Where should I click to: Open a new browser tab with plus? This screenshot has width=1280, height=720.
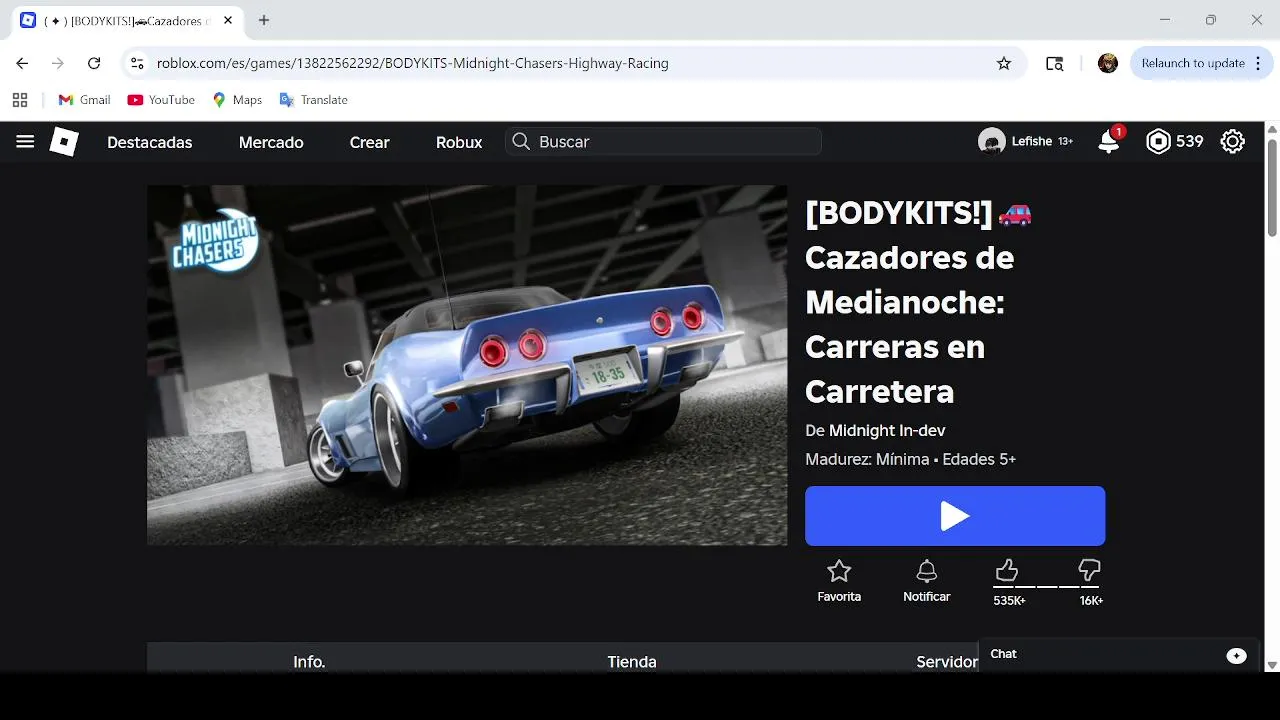264,20
